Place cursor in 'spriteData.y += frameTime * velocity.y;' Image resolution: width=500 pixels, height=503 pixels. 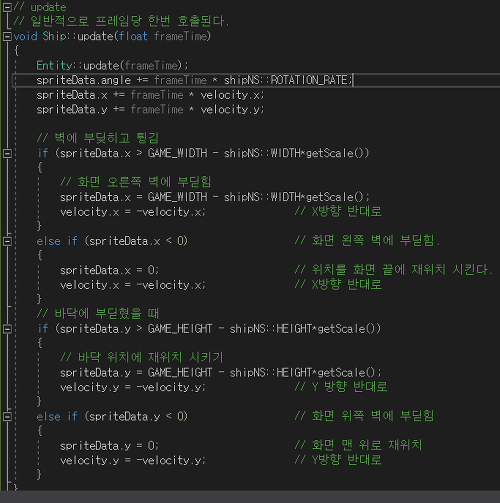pos(150,110)
